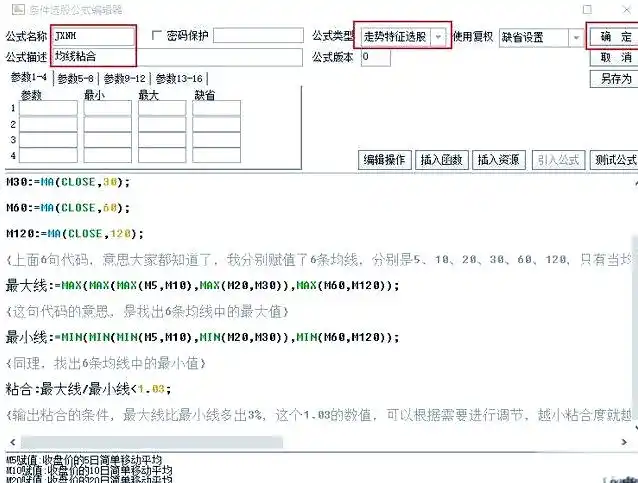Click the row 1 最小 field
Viewport: 638px width, 483px height.
[x=108, y=108]
